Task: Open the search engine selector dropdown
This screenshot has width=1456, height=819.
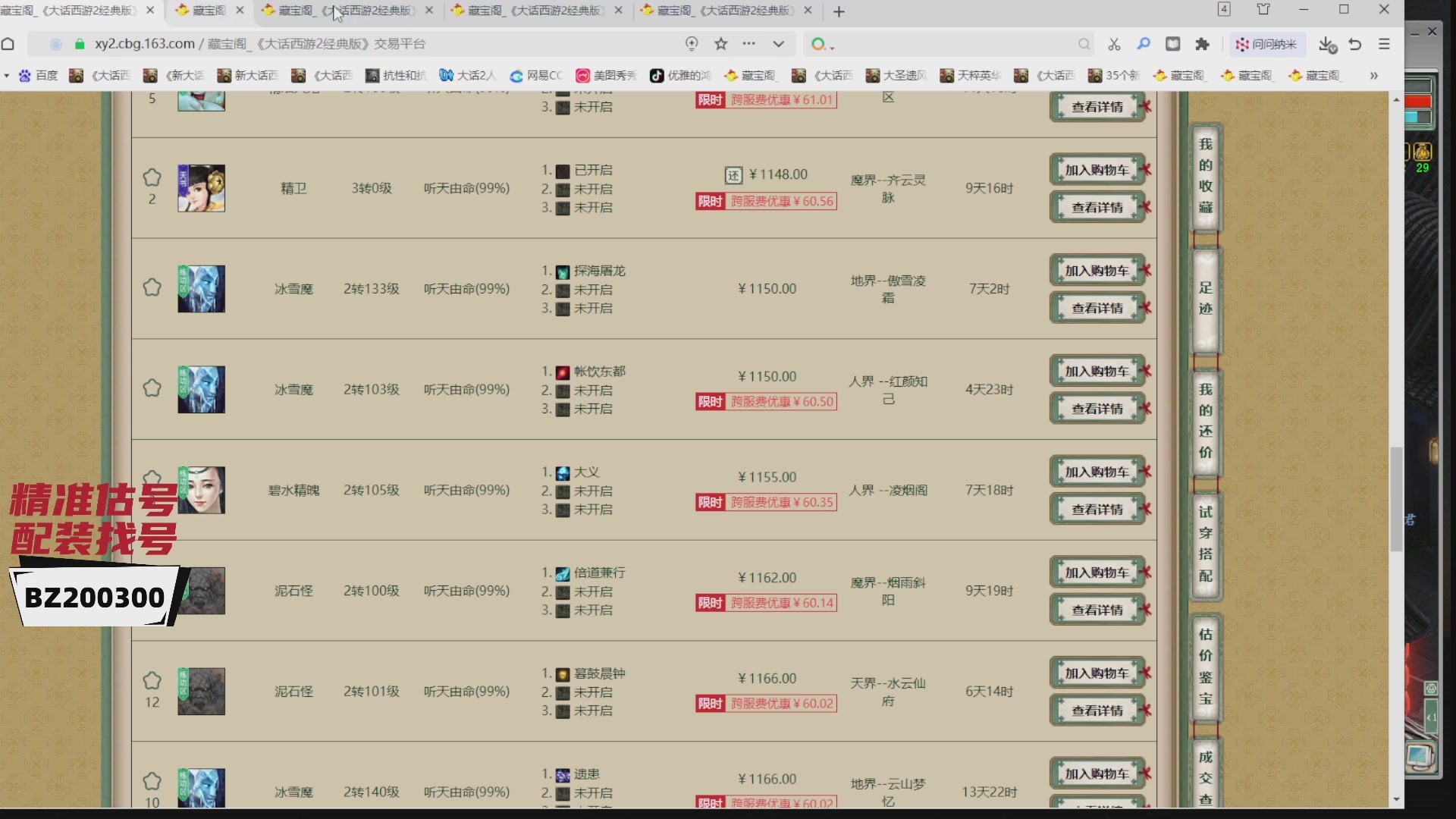Action: click(822, 45)
